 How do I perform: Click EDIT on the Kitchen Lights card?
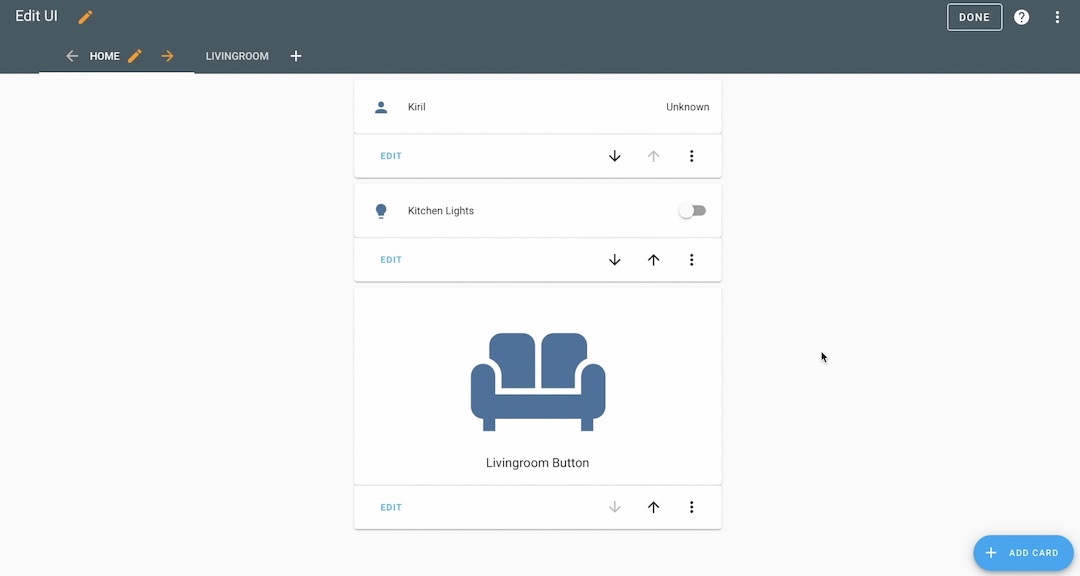click(x=391, y=260)
